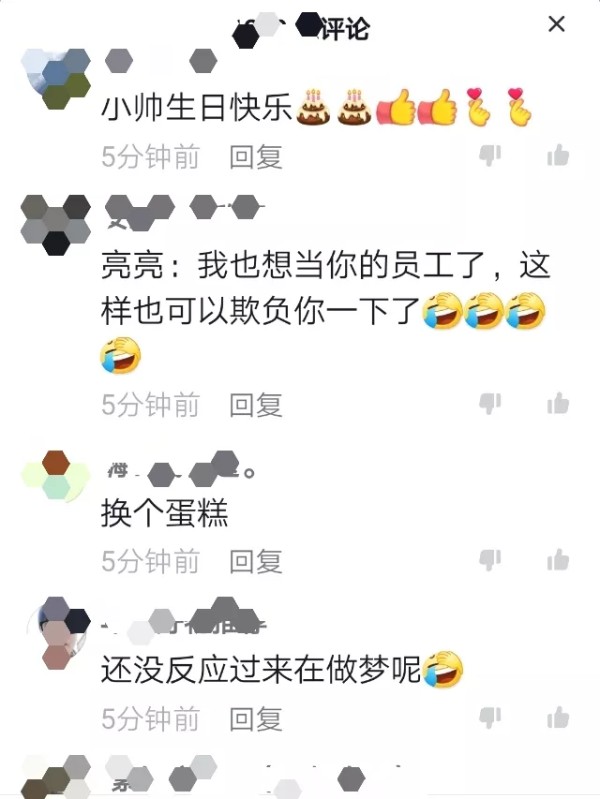The width and height of the screenshot is (600, 799).
Task: Open the partially visible bottom commenter avatar
Action: click(x=56, y=778)
